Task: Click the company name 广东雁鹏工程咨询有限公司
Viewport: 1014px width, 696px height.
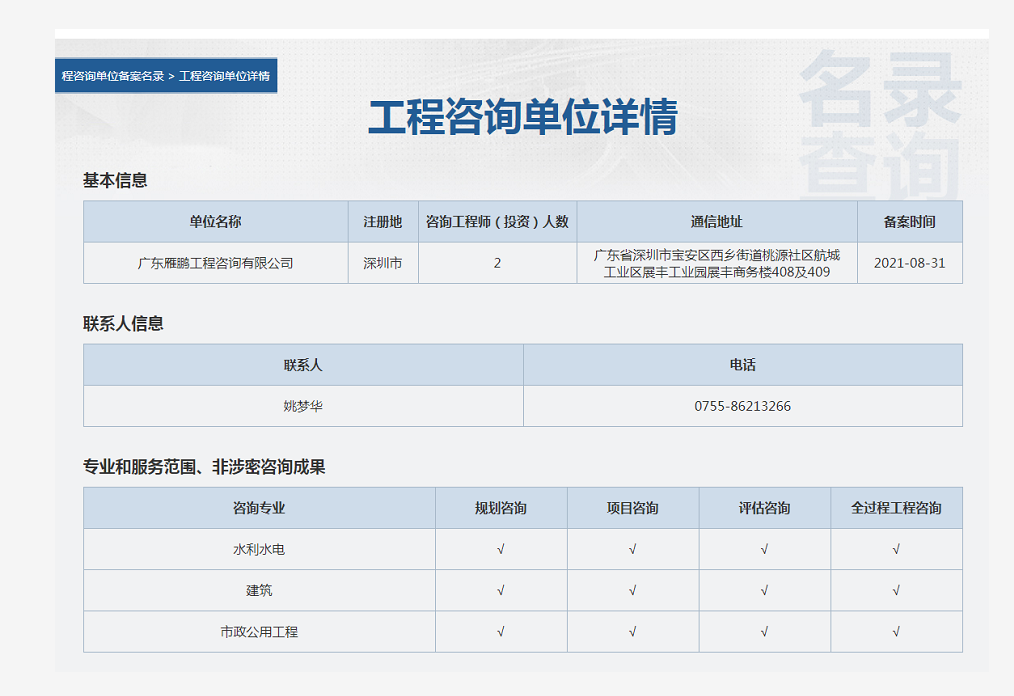Action: tap(216, 262)
